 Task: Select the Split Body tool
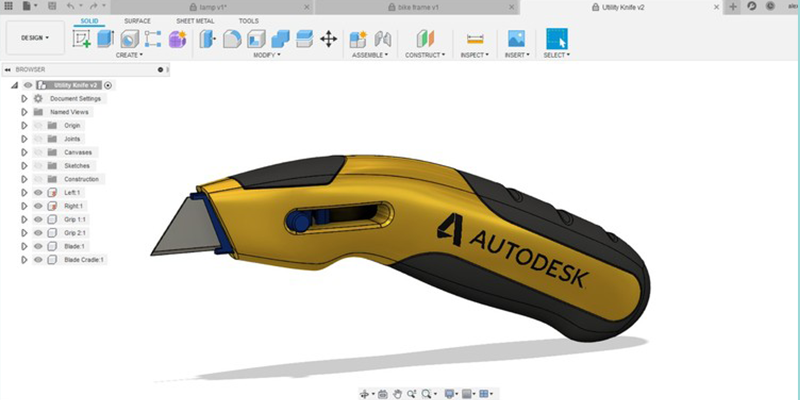[305, 39]
